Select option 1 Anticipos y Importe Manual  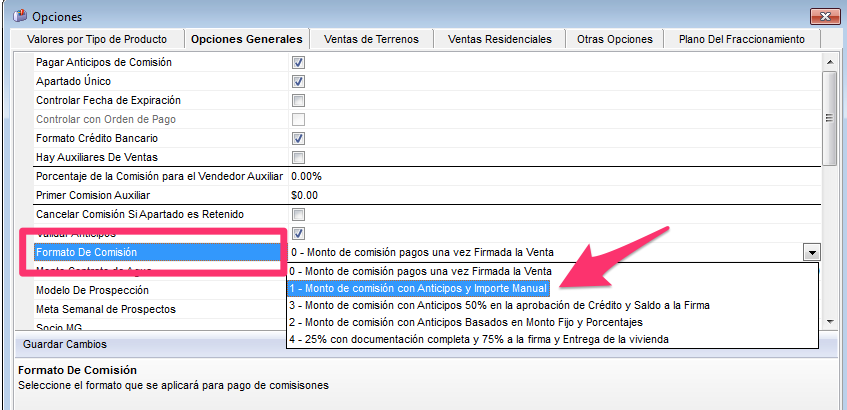pyautogui.click(x=418, y=288)
